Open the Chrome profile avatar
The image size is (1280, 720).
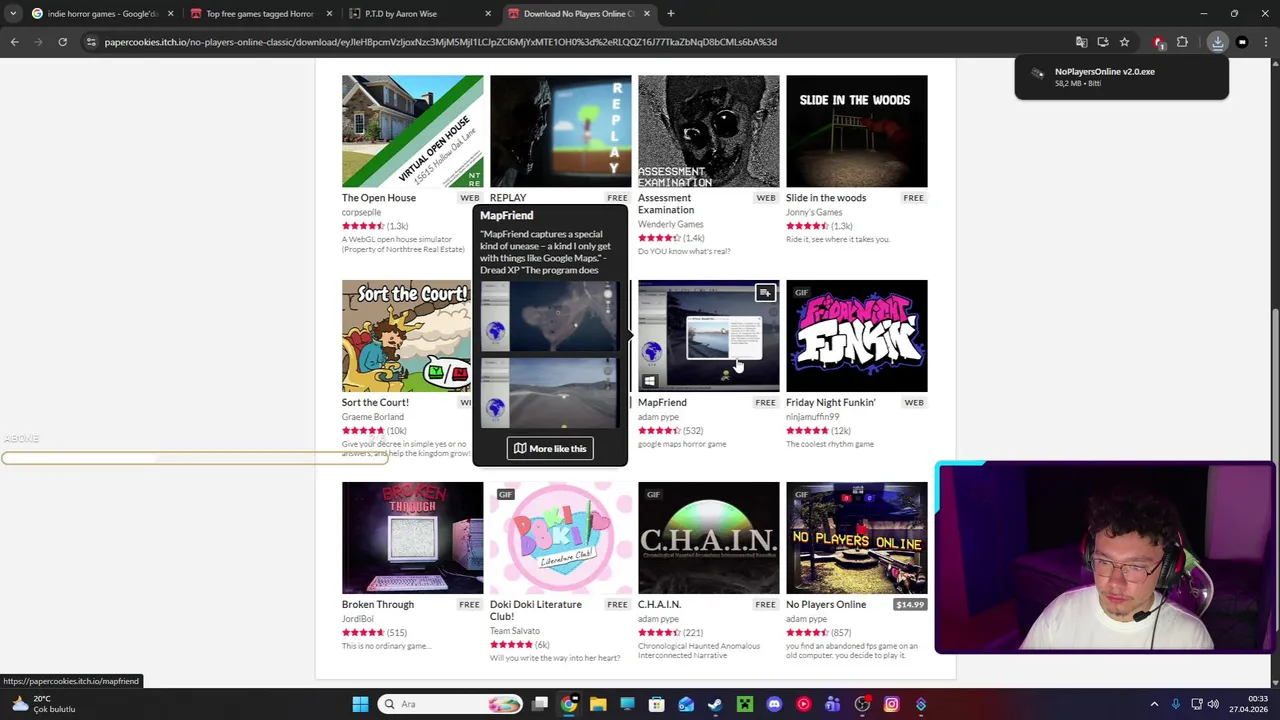[x=1242, y=42]
